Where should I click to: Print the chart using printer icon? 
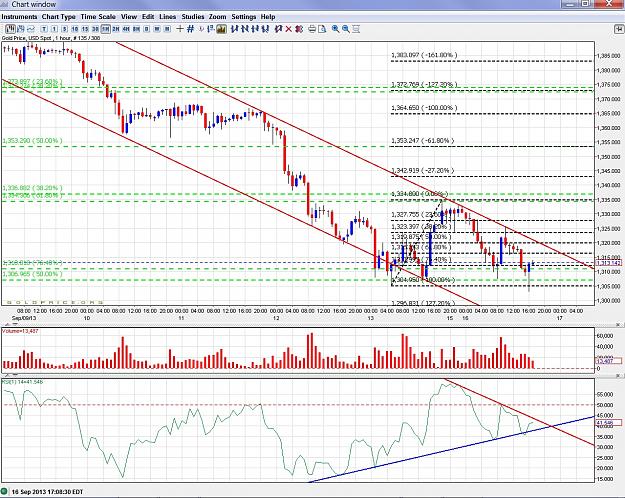pyautogui.click(x=312, y=29)
